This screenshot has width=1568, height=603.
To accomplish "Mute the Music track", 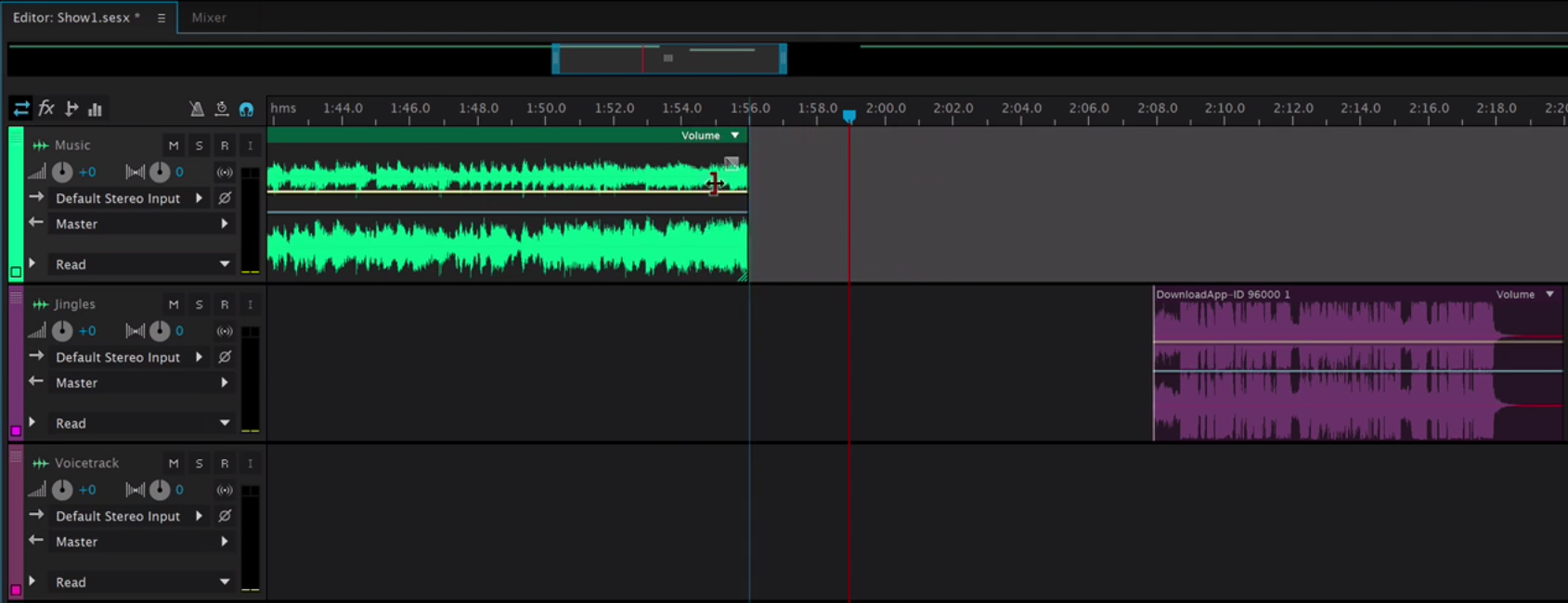I will [x=174, y=146].
